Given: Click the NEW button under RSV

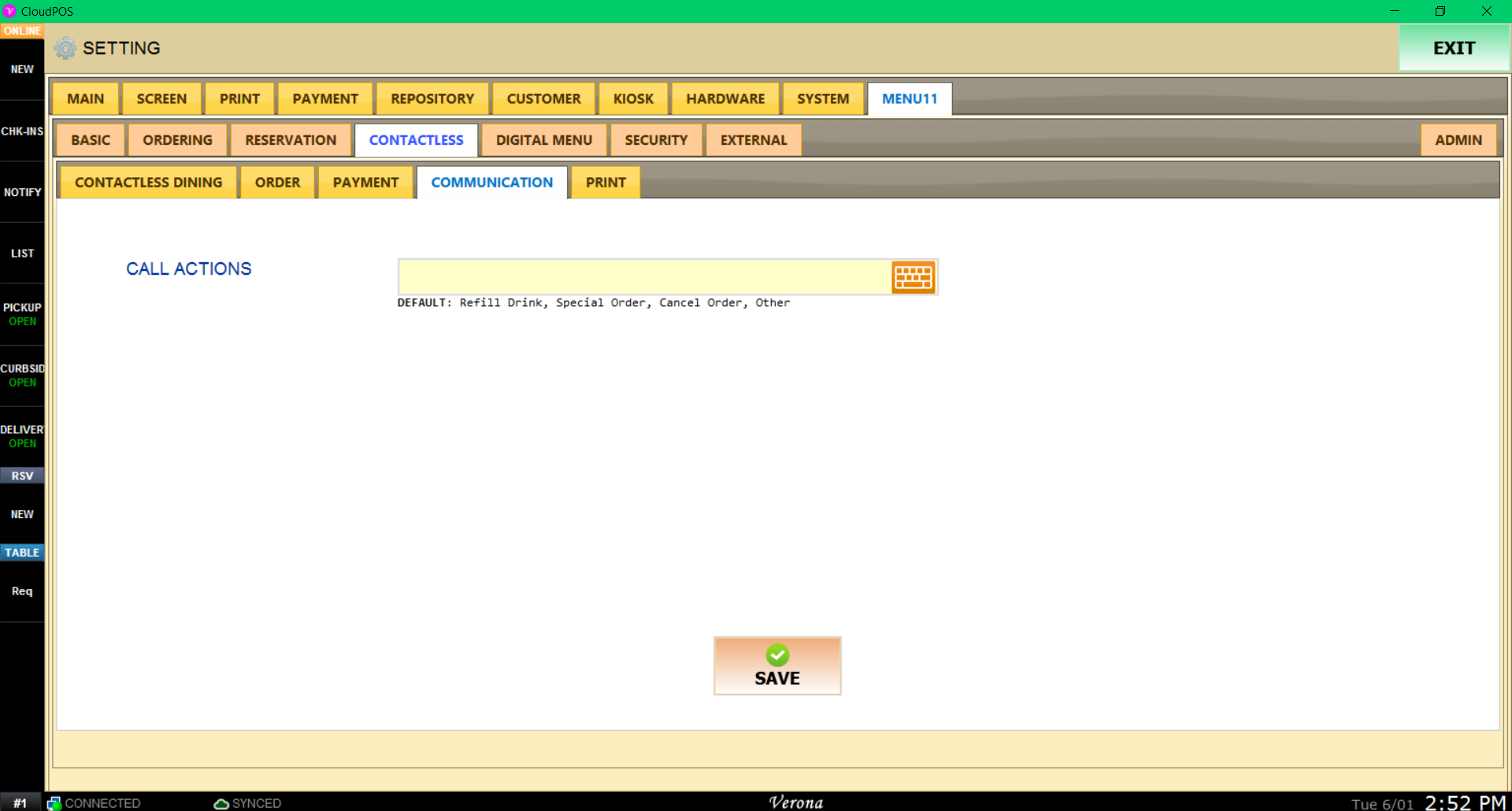Looking at the screenshot, I should coord(22,514).
